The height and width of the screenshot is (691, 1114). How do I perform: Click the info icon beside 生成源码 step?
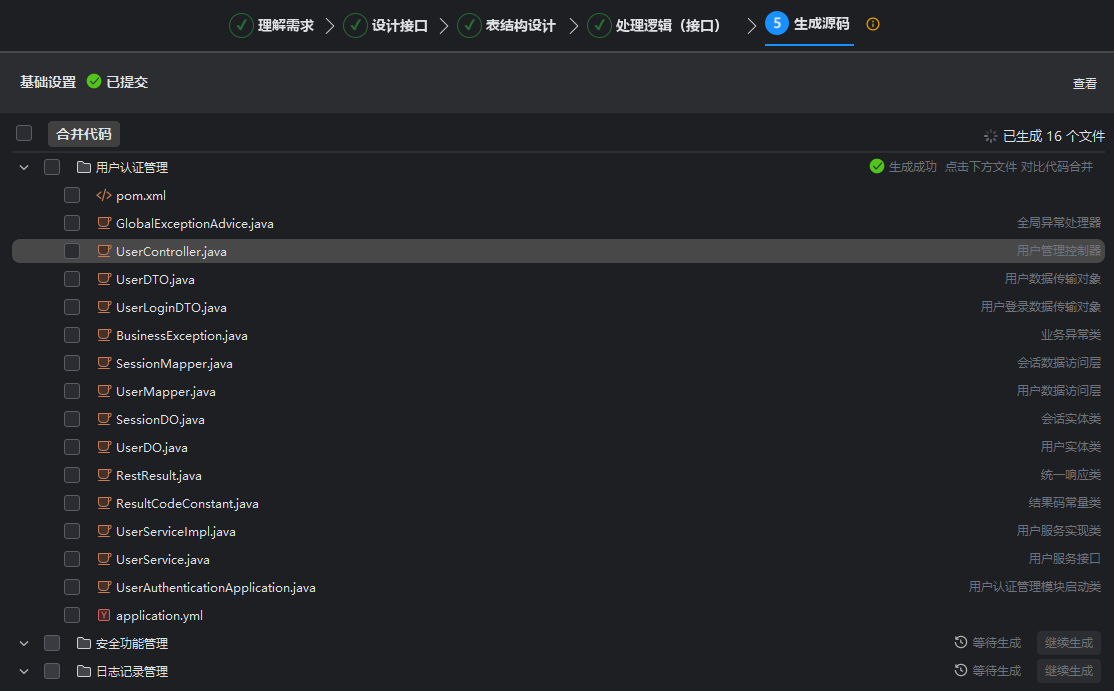[x=872, y=24]
